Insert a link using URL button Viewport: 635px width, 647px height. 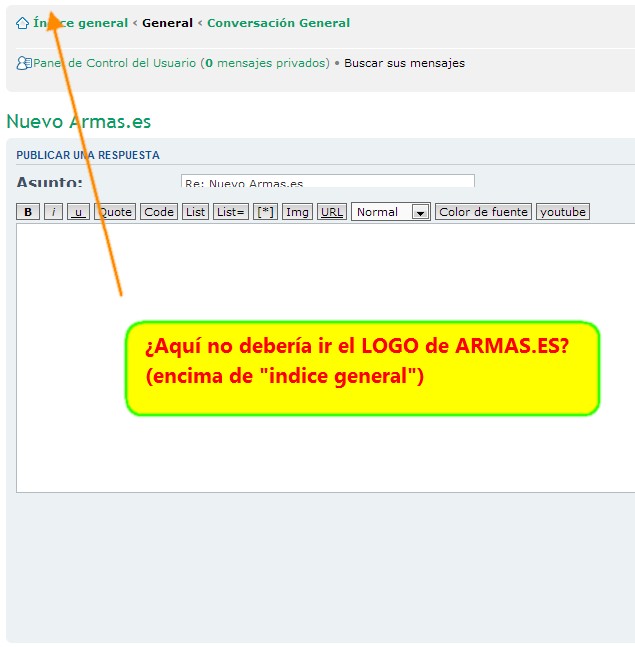[x=332, y=212]
